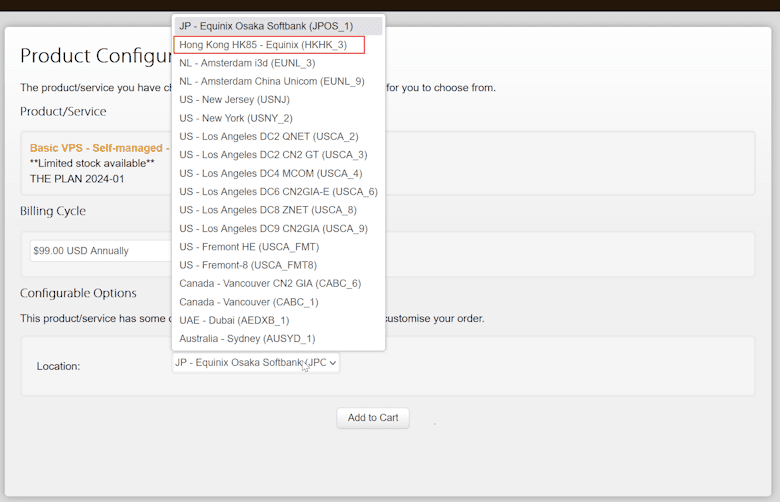Click the Add to Cart button
Screen dimensions: 780x502
coord(373,418)
